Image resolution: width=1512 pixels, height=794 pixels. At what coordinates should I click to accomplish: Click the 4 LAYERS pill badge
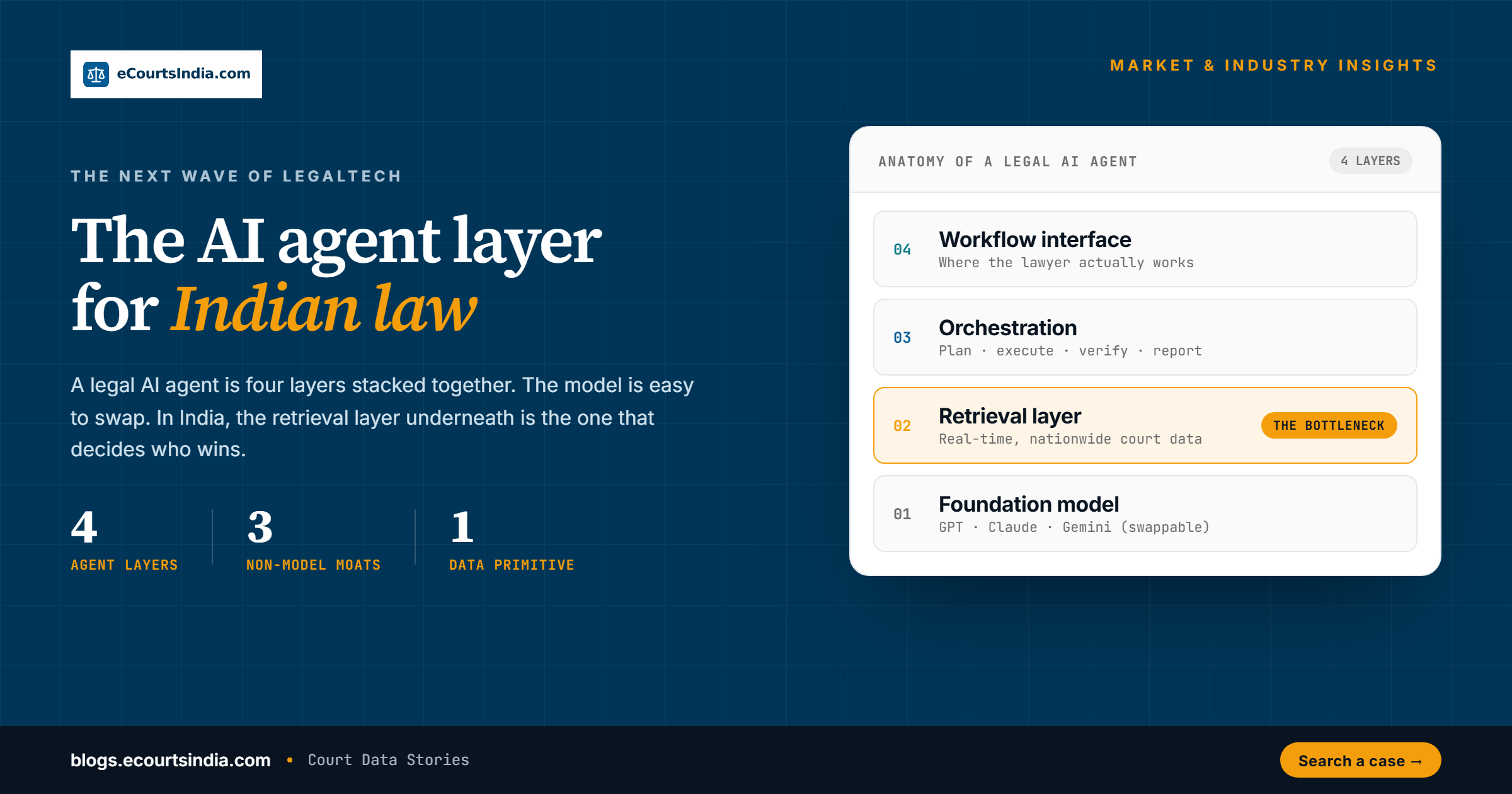click(1370, 161)
